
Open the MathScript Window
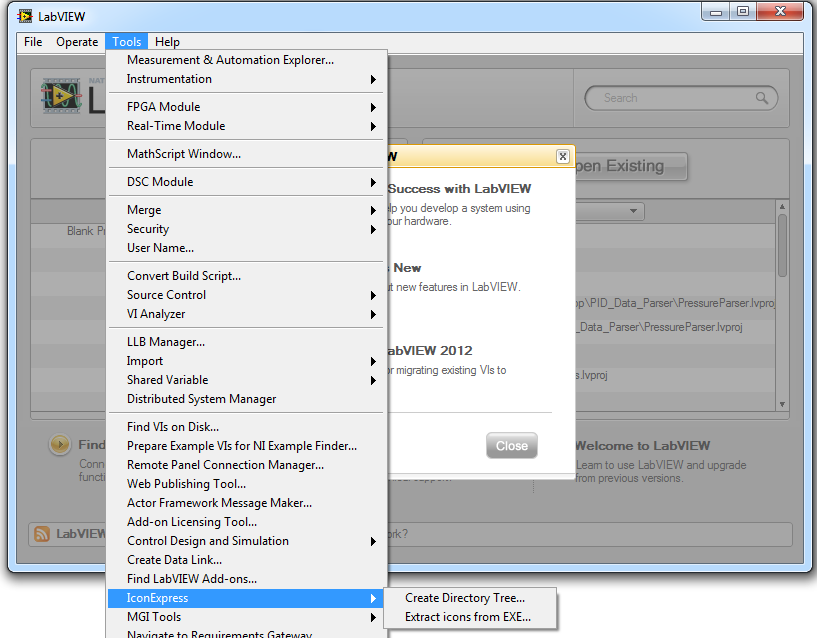(246, 154)
